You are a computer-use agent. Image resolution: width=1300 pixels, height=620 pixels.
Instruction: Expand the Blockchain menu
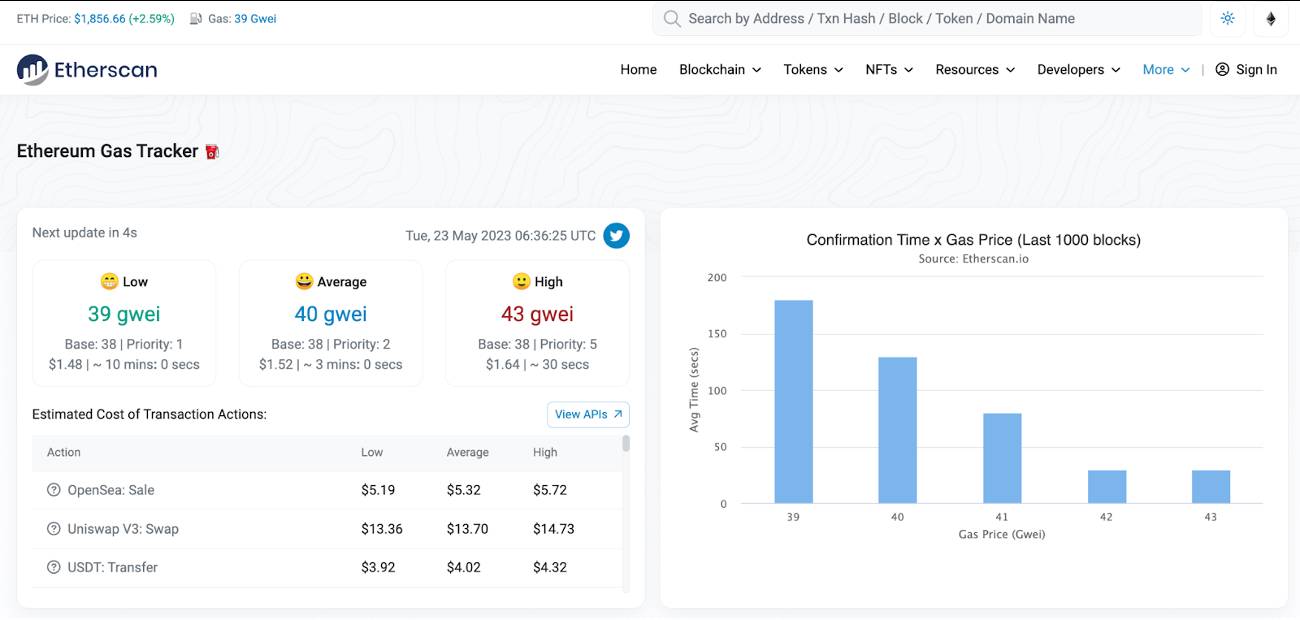[720, 70]
